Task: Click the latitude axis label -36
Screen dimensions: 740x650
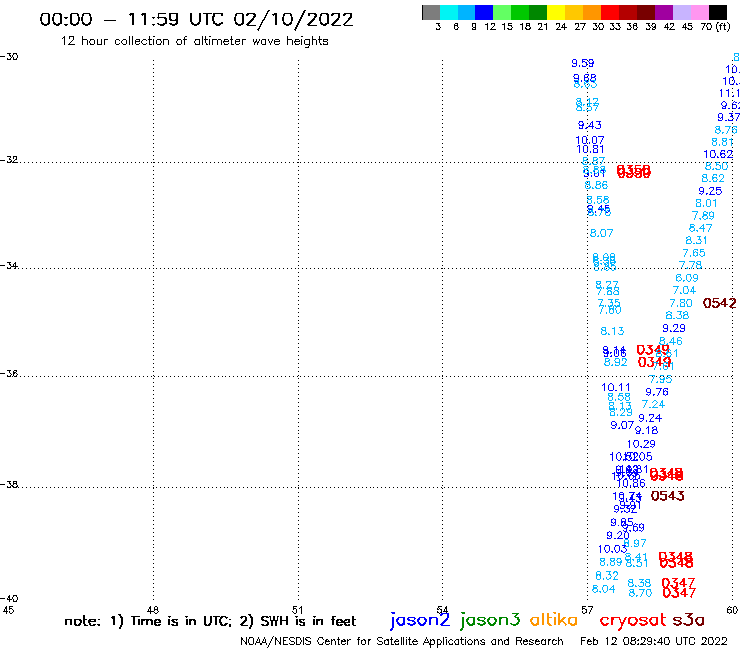Action: point(9,373)
